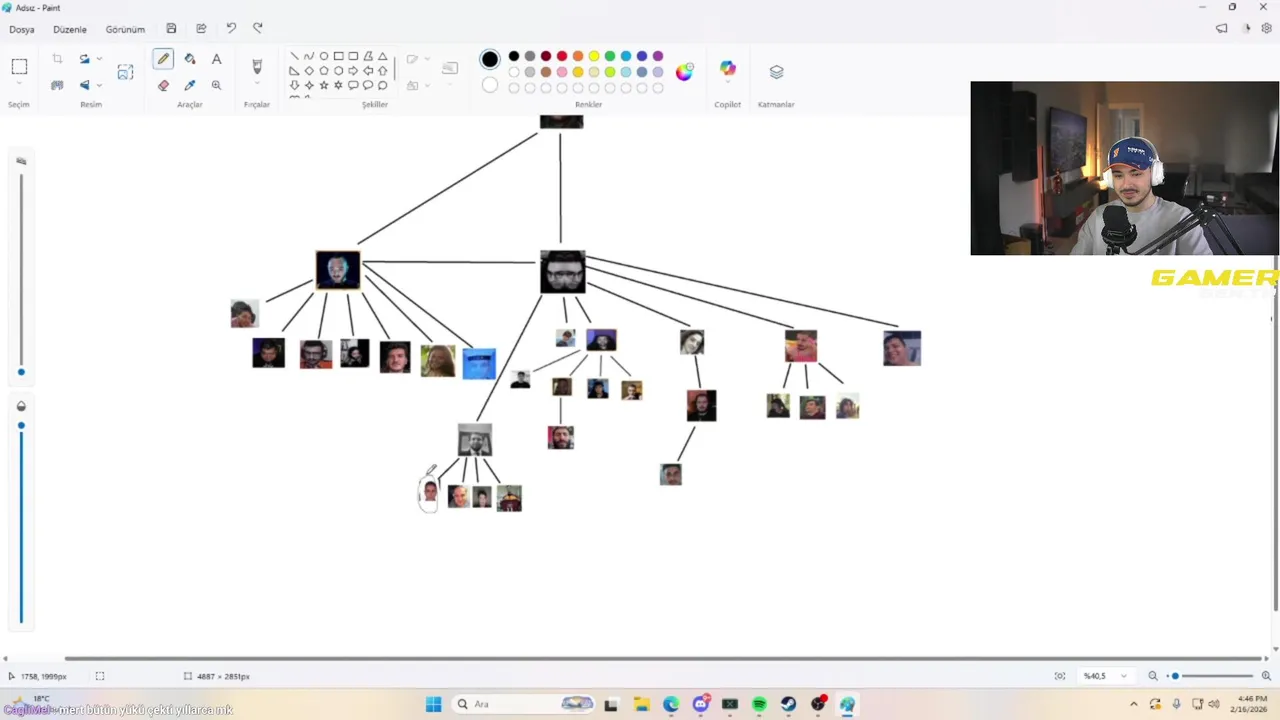Viewport: 1280px width, 720px height.
Task: Click the brush size vertical slider
Action: click(21, 273)
